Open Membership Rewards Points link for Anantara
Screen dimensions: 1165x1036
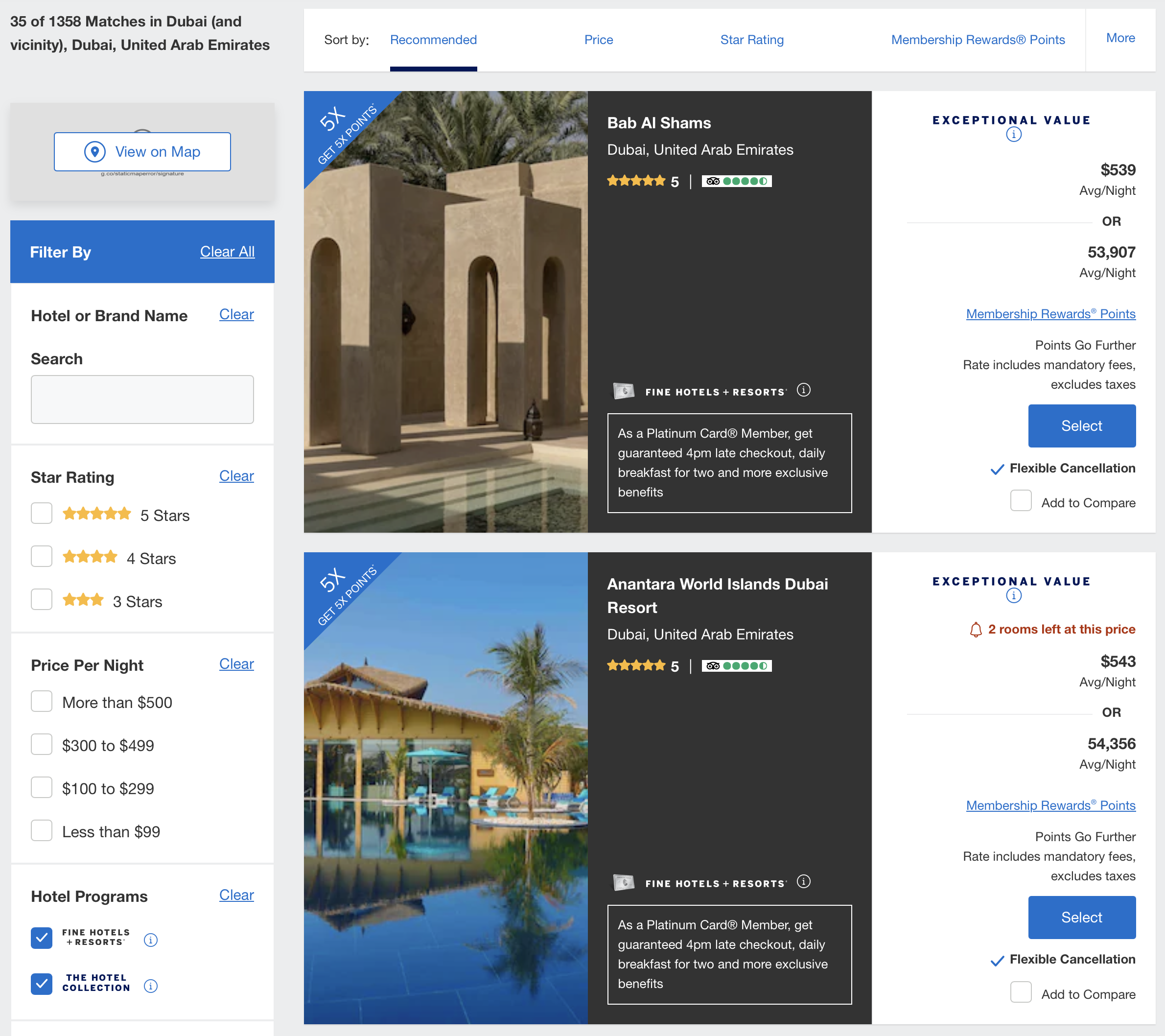(x=1051, y=805)
